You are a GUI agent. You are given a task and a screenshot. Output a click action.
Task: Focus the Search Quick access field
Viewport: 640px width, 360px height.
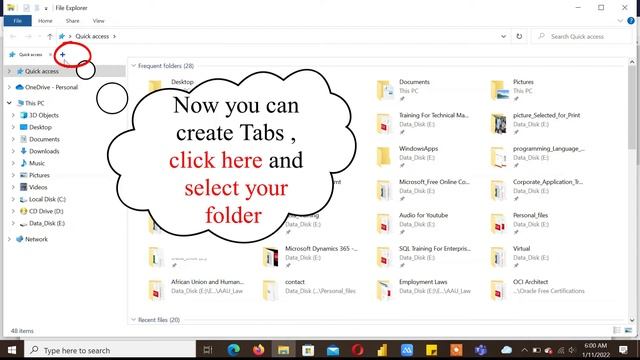point(582,36)
